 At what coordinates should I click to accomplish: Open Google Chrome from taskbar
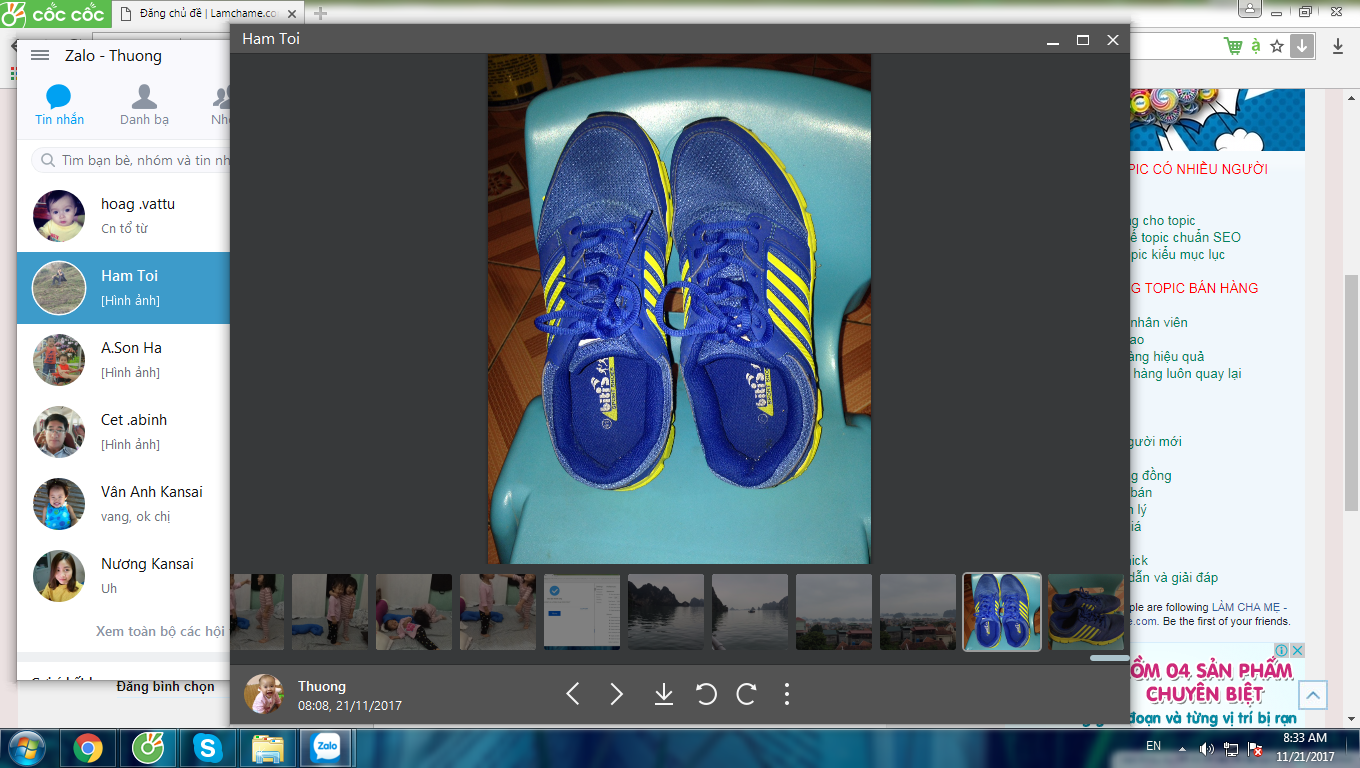click(x=88, y=748)
